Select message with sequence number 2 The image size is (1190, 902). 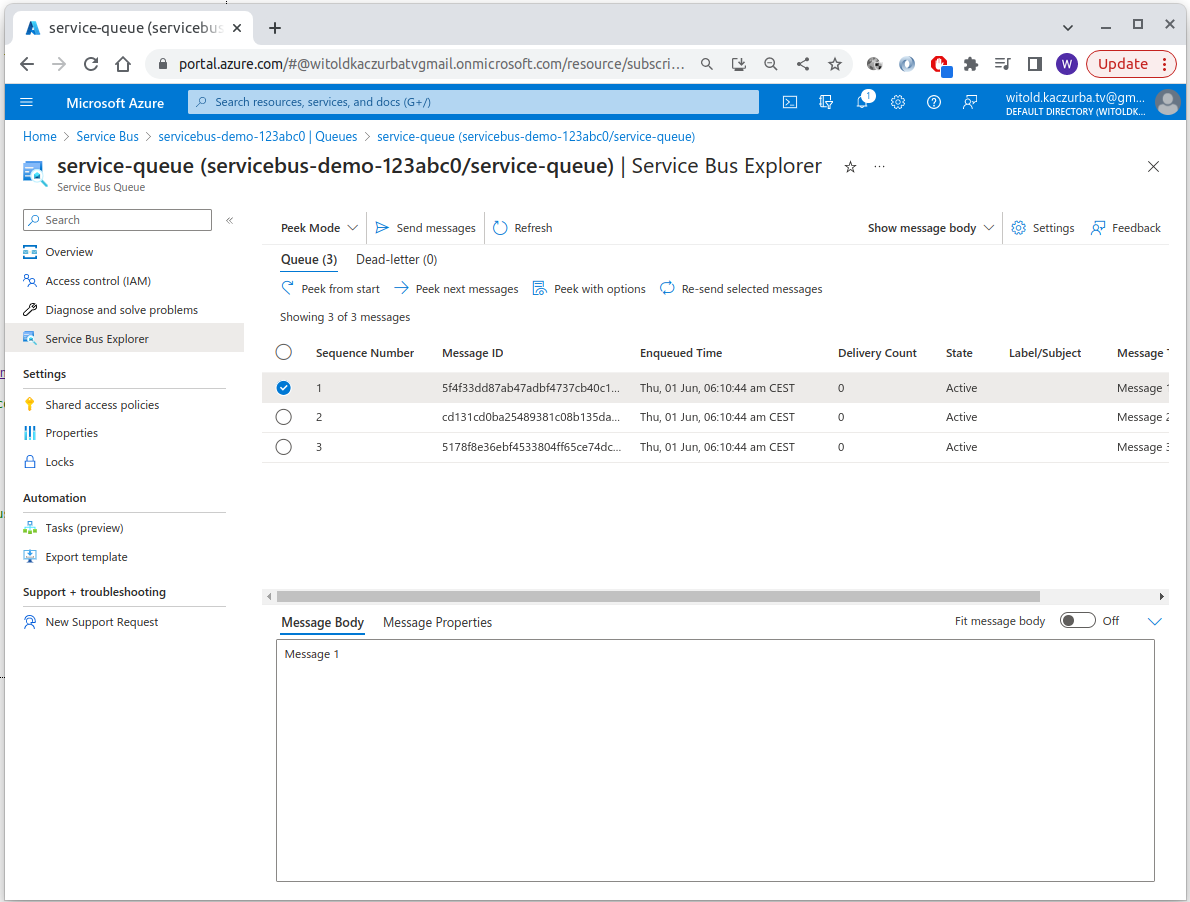284,417
